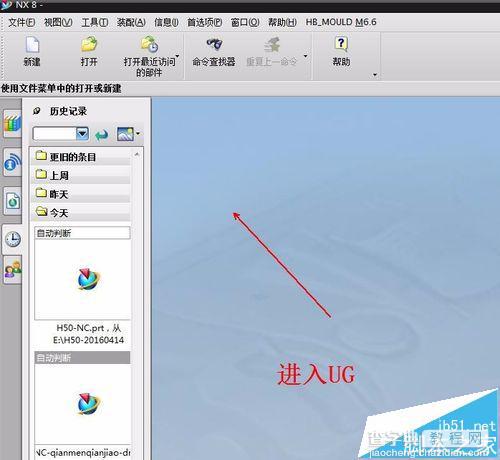Image resolution: width=500 pixels, height=460 pixels.
Task: Open the books library sidebar tab
Action: point(12,123)
